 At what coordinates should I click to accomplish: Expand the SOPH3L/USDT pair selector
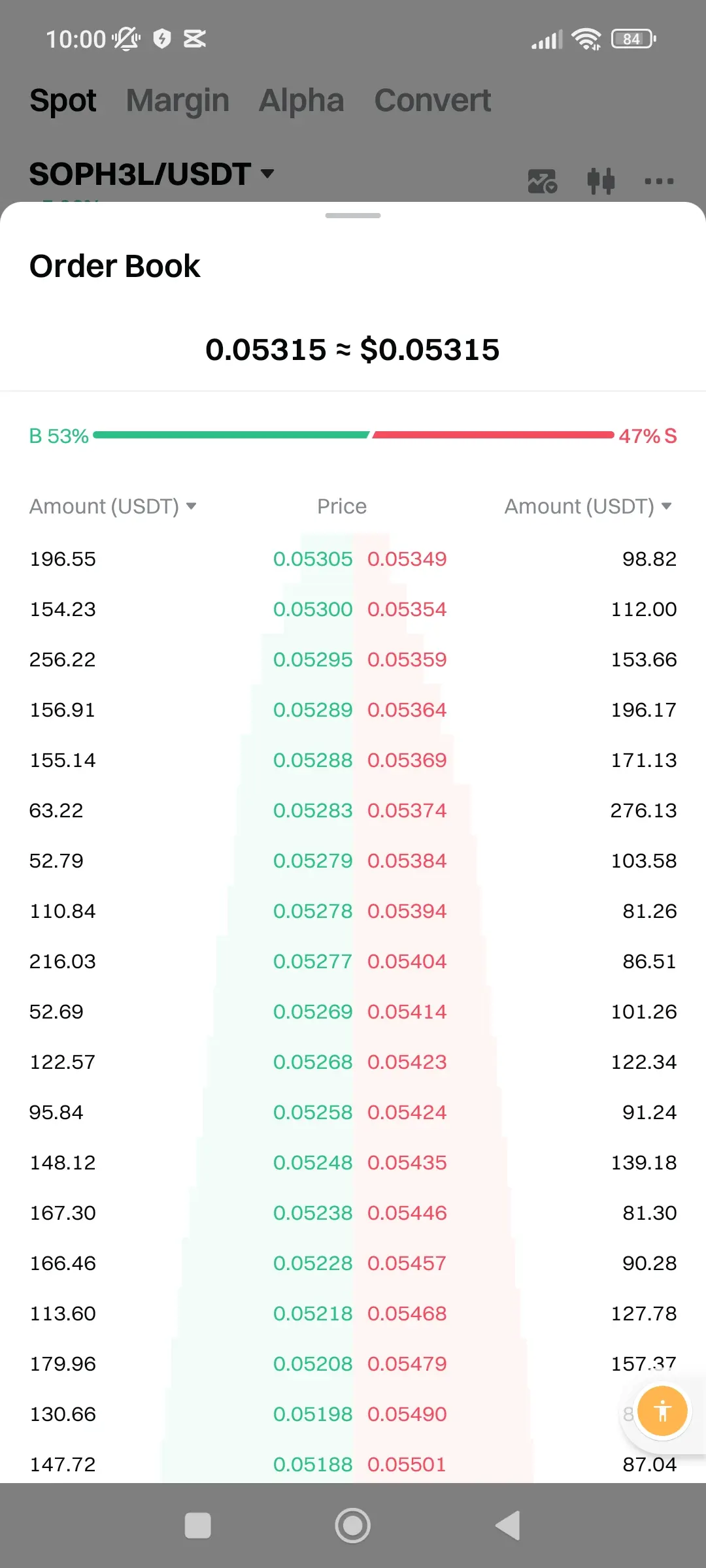coord(152,174)
